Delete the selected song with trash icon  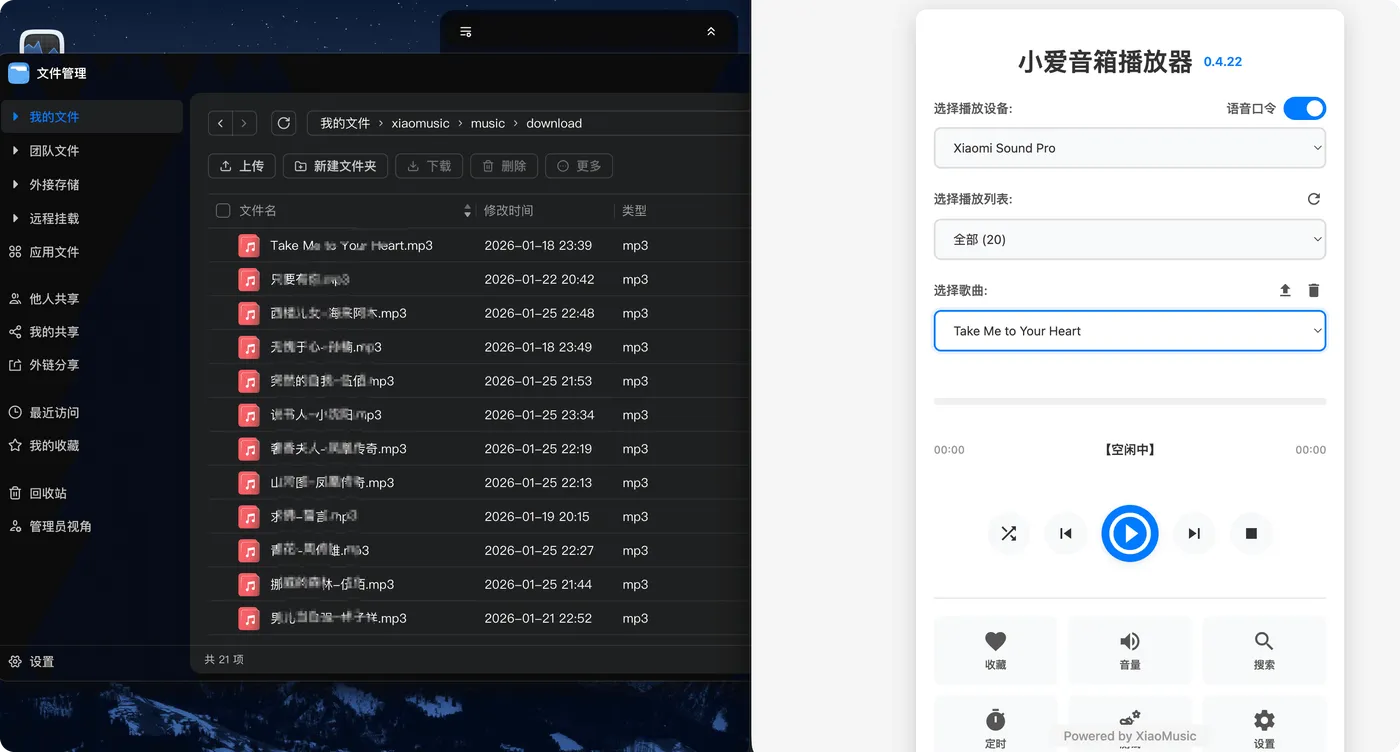pos(1314,290)
